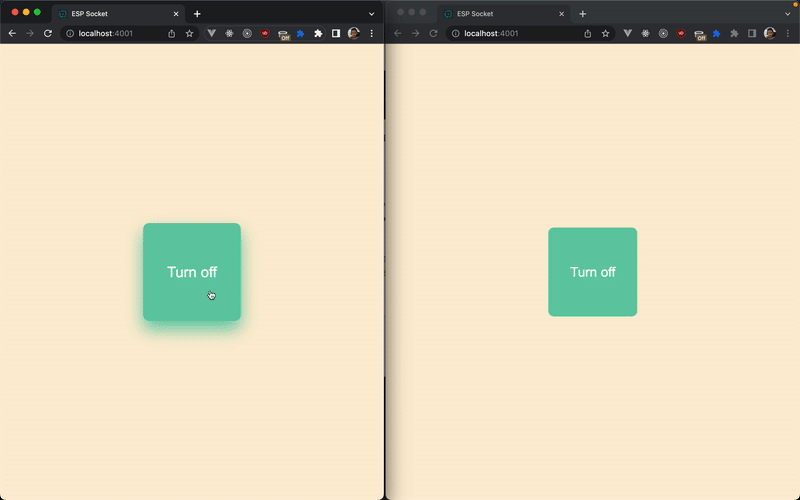Open the blue puzzle extension in left window
The height and width of the screenshot is (500, 800).
click(301, 34)
